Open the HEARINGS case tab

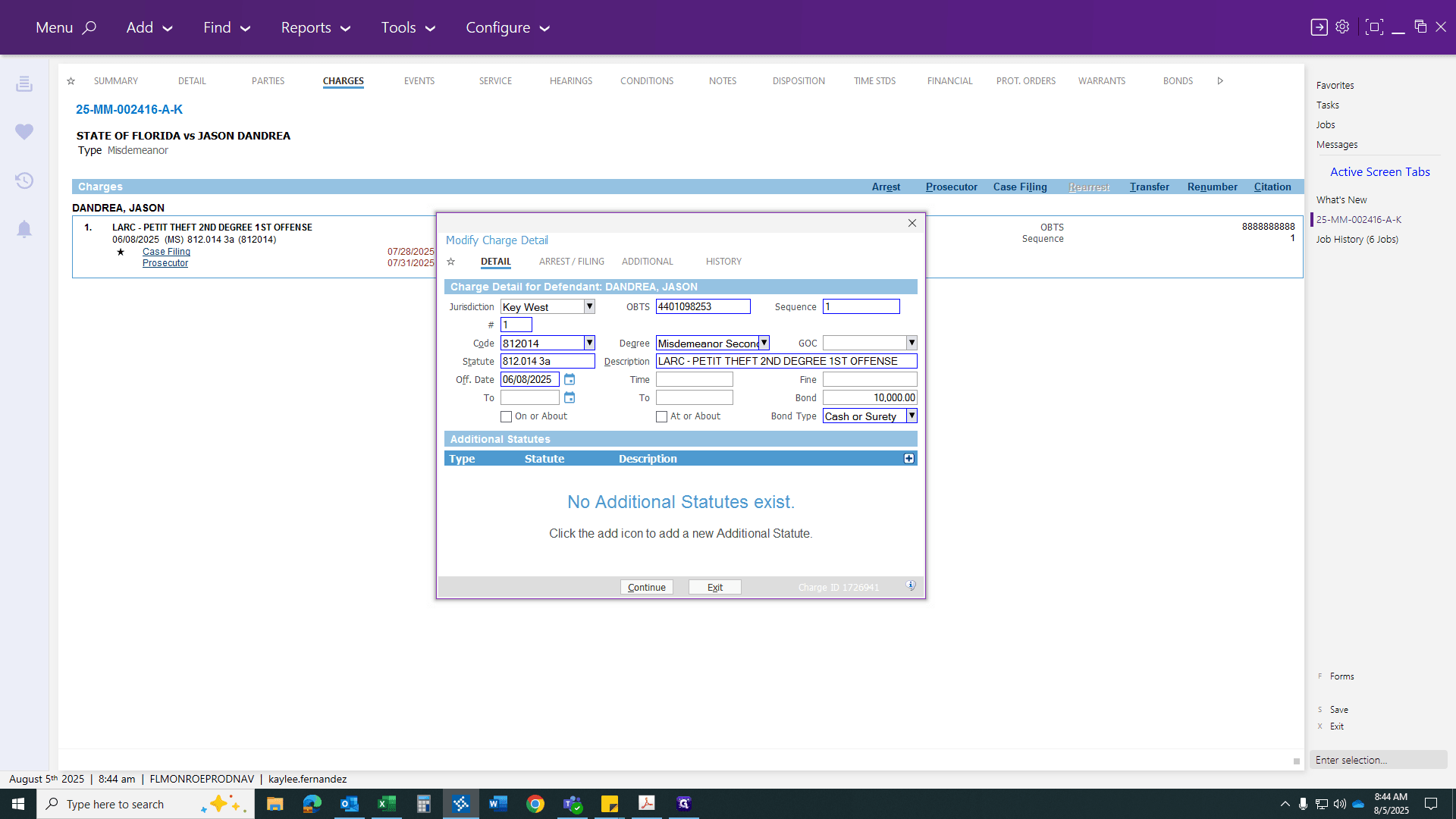click(571, 81)
